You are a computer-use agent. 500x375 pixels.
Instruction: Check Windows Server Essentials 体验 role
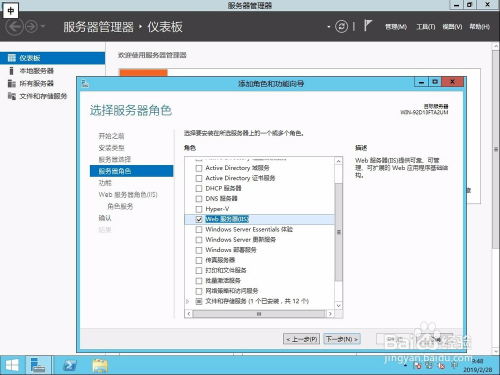click(199, 230)
